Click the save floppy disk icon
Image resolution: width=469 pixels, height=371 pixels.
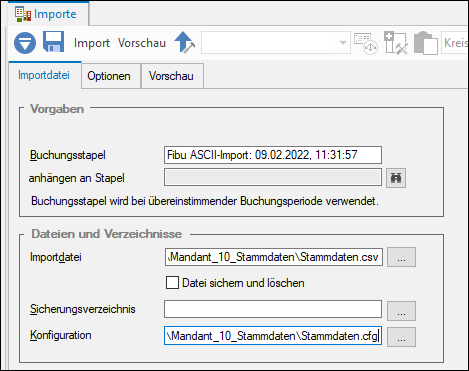[x=53, y=42]
